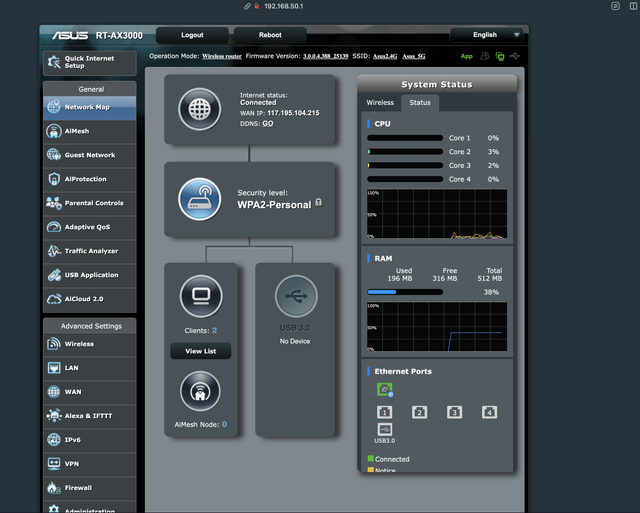Open Traffic Analyzer page

click(89, 251)
